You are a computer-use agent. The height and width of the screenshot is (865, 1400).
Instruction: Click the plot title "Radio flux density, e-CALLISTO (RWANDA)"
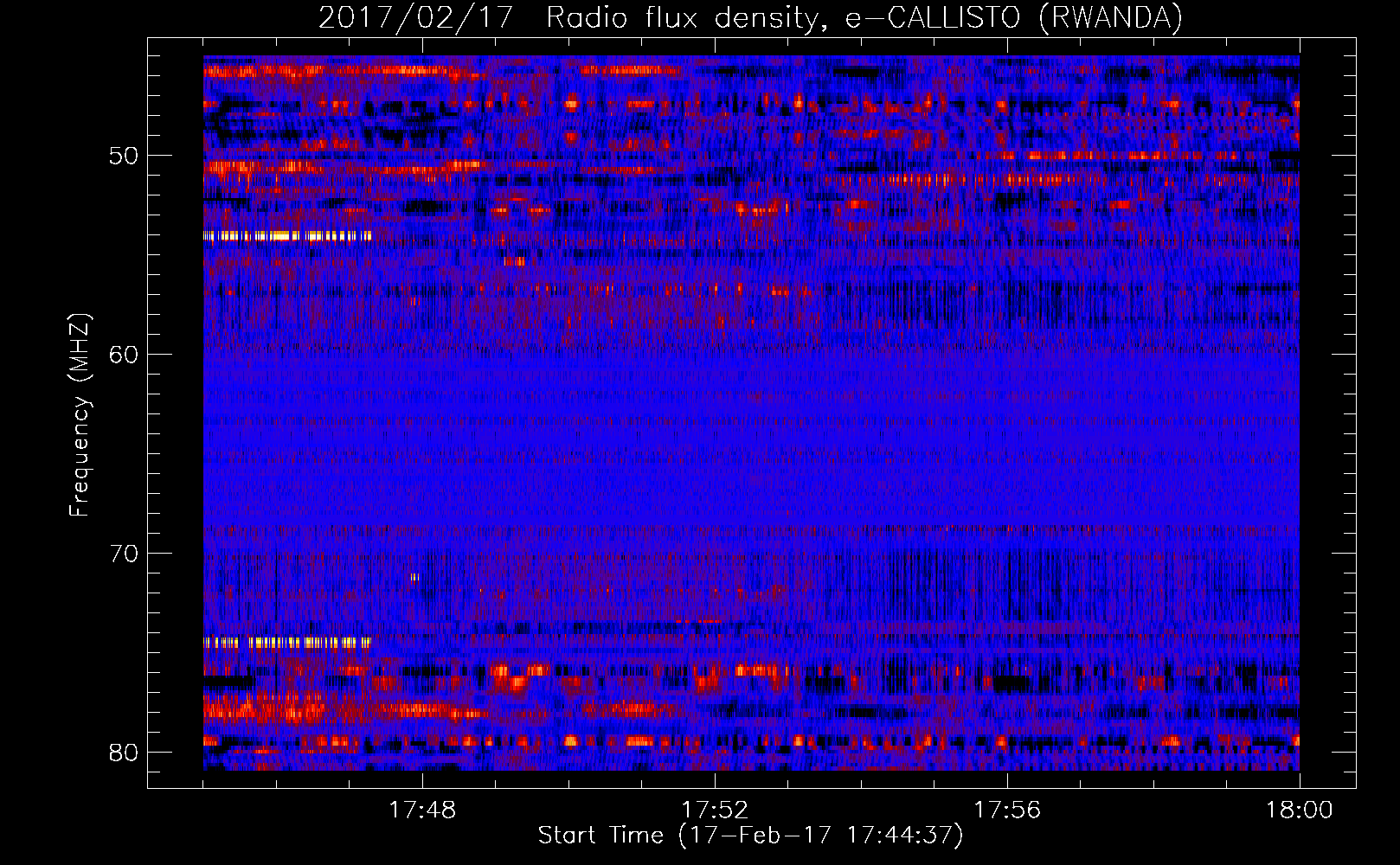pos(864,18)
